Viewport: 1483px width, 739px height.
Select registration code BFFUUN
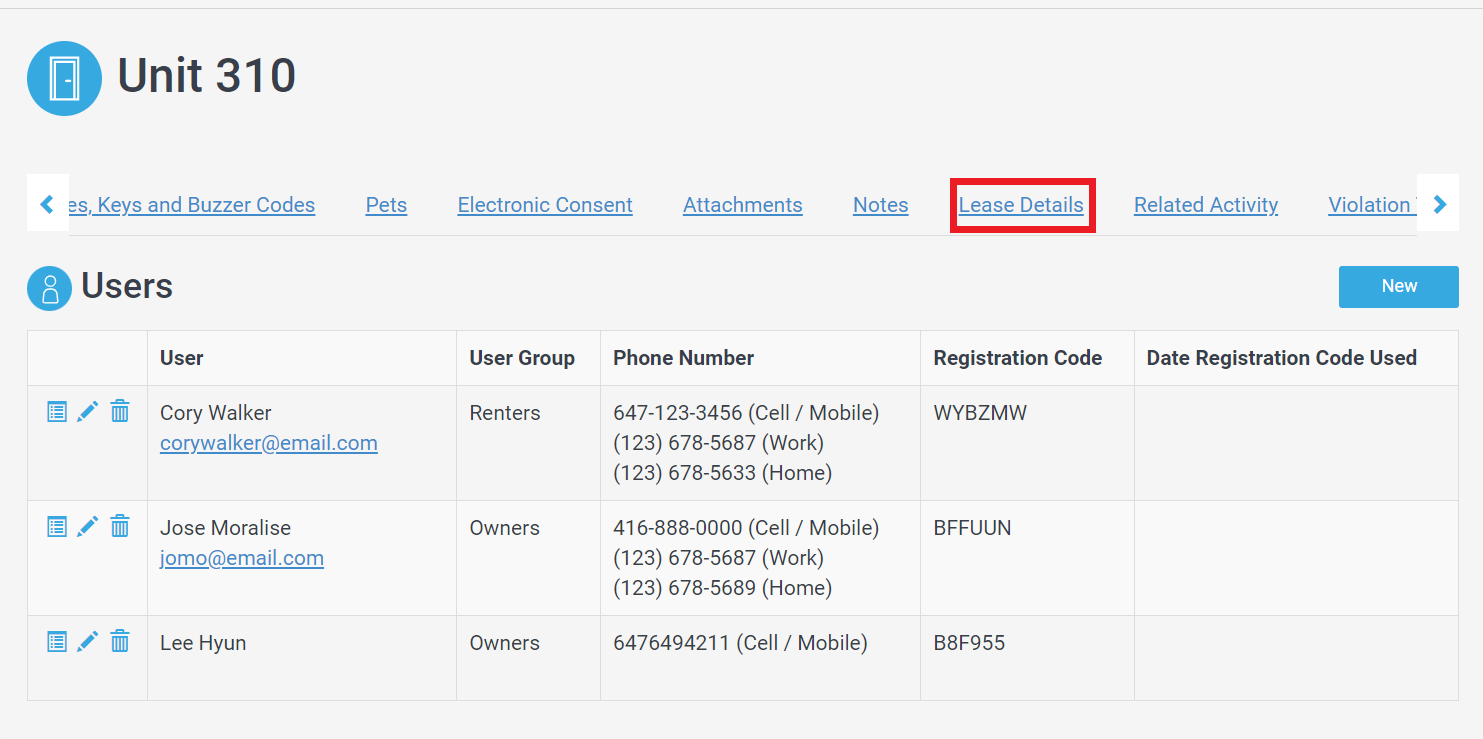[x=973, y=528]
